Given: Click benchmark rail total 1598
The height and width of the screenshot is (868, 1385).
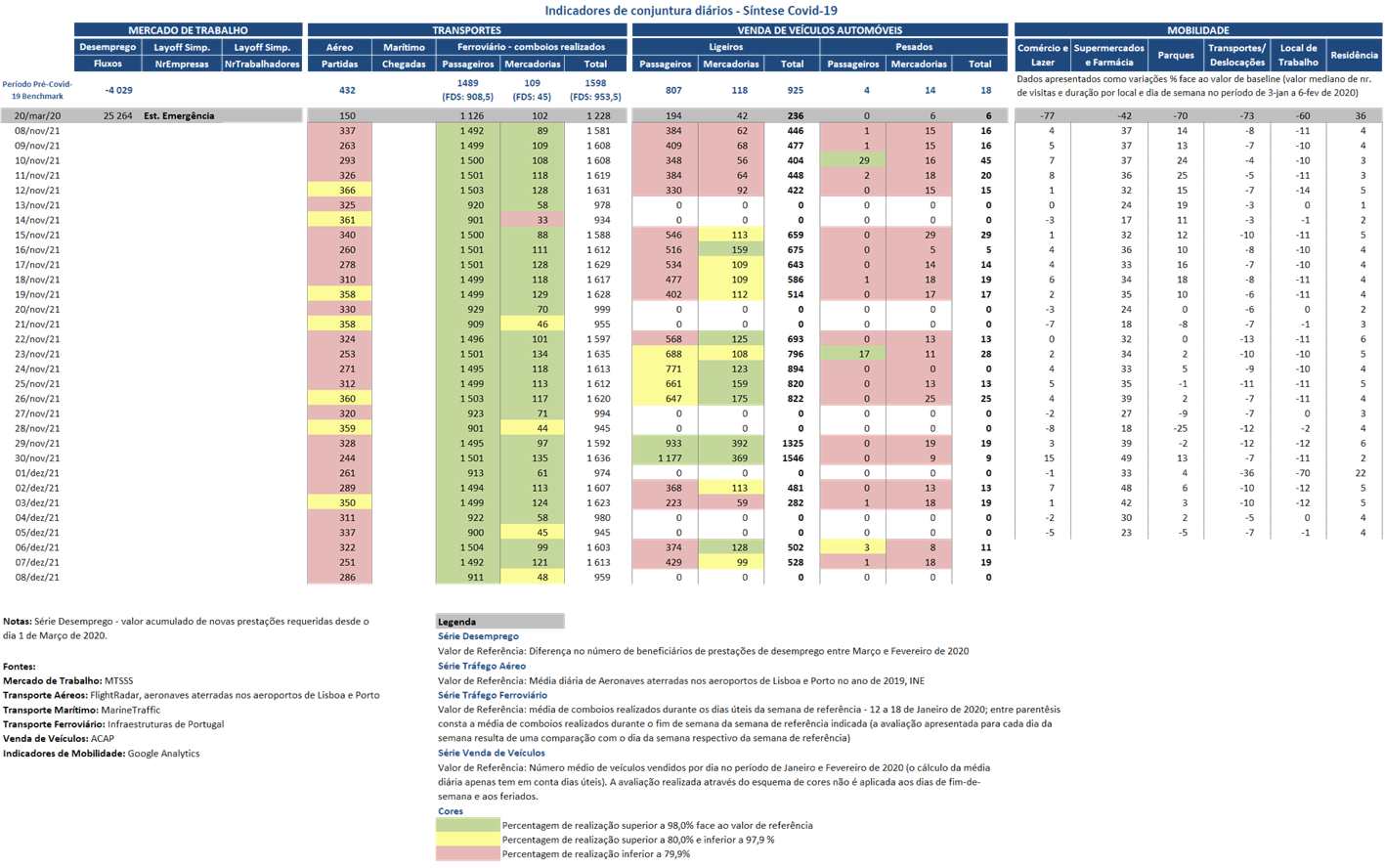Looking at the screenshot, I should coord(594,84).
